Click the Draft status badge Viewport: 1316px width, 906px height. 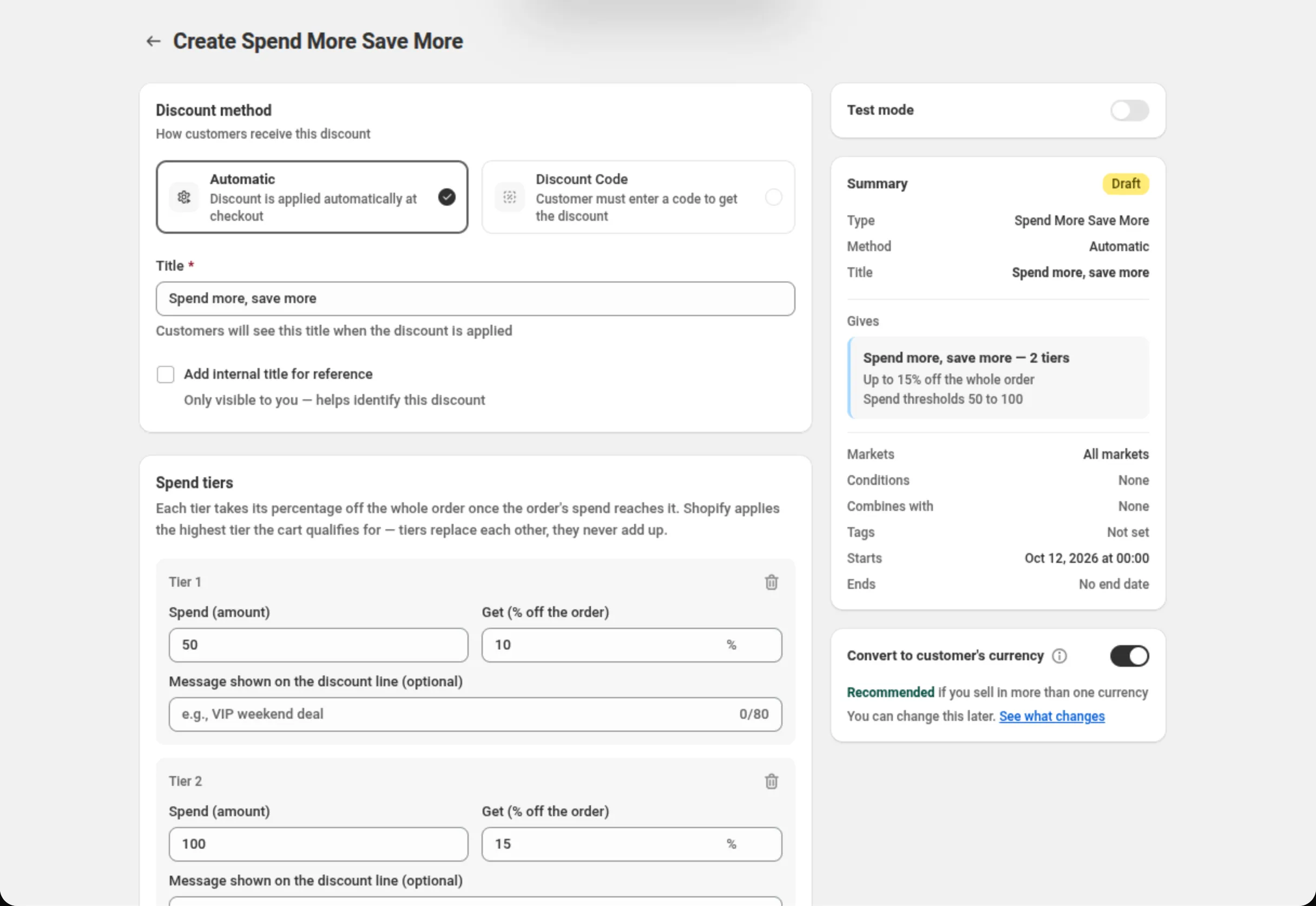[1126, 184]
